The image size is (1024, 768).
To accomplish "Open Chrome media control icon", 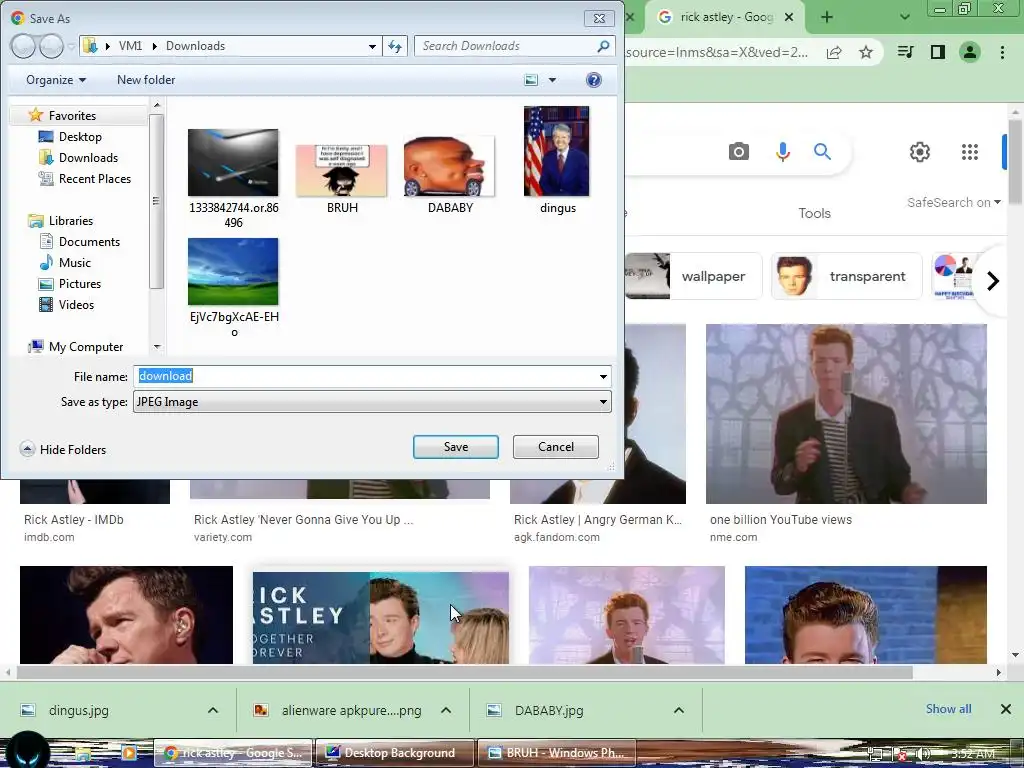I will [x=906, y=52].
